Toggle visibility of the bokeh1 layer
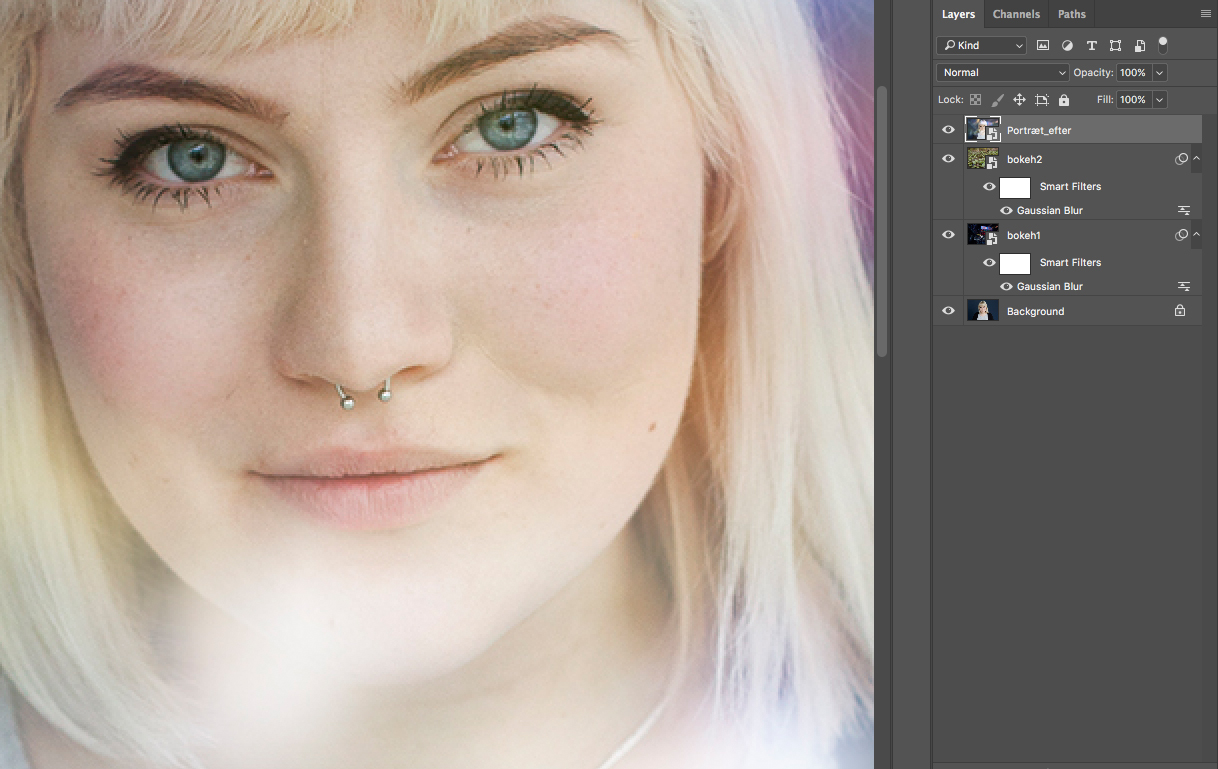 947,234
